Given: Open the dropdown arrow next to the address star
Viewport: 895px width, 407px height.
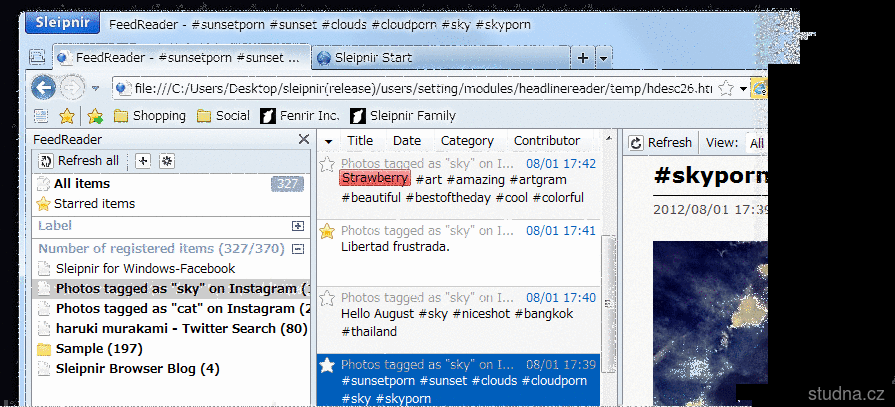Looking at the screenshot, I should pyautogui.click(x=743, y=89).
